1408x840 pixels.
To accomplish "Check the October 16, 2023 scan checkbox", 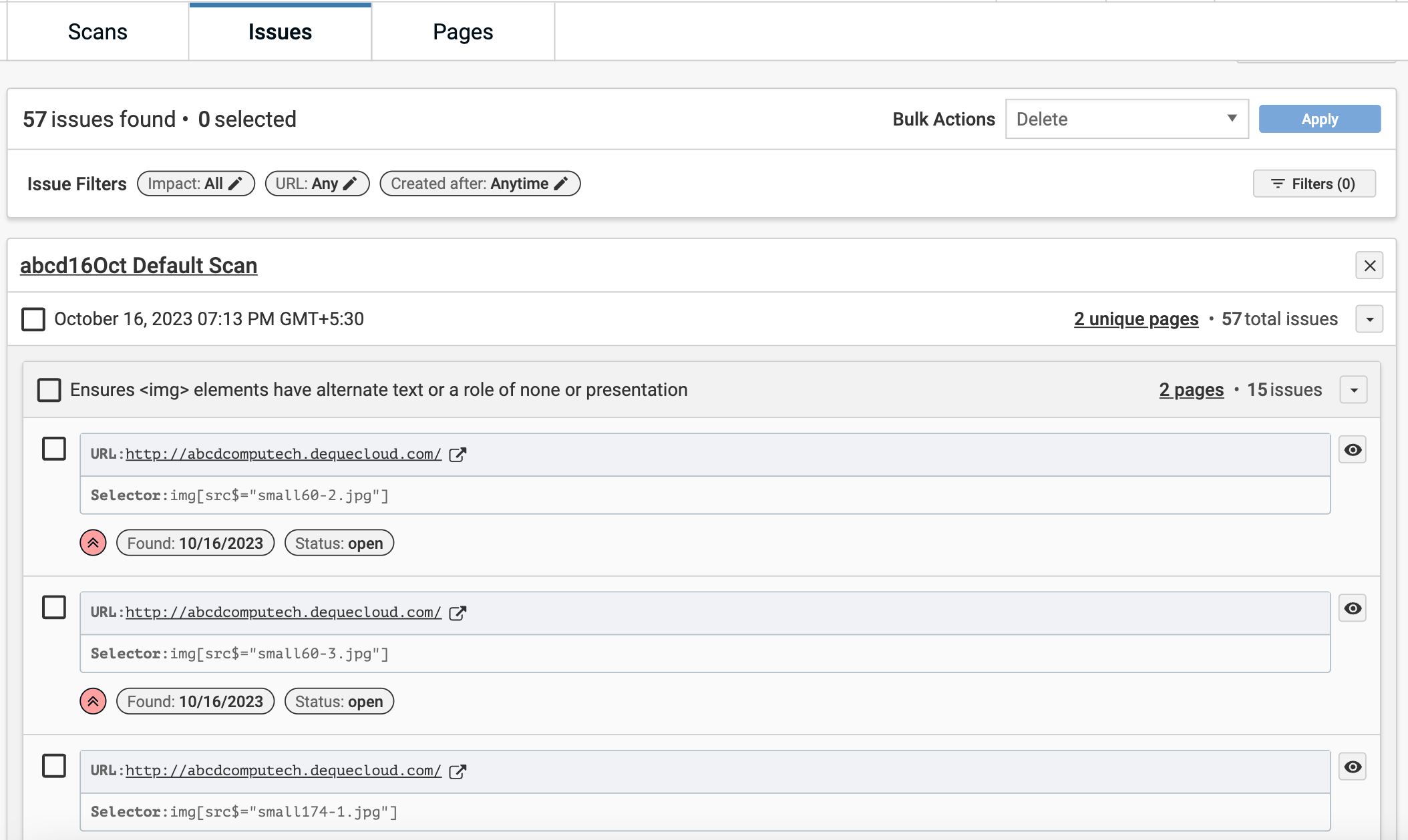I will coord(33,319).
